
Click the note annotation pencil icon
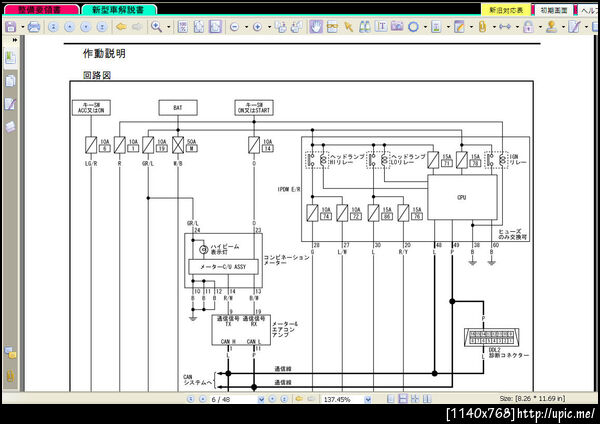459,27
